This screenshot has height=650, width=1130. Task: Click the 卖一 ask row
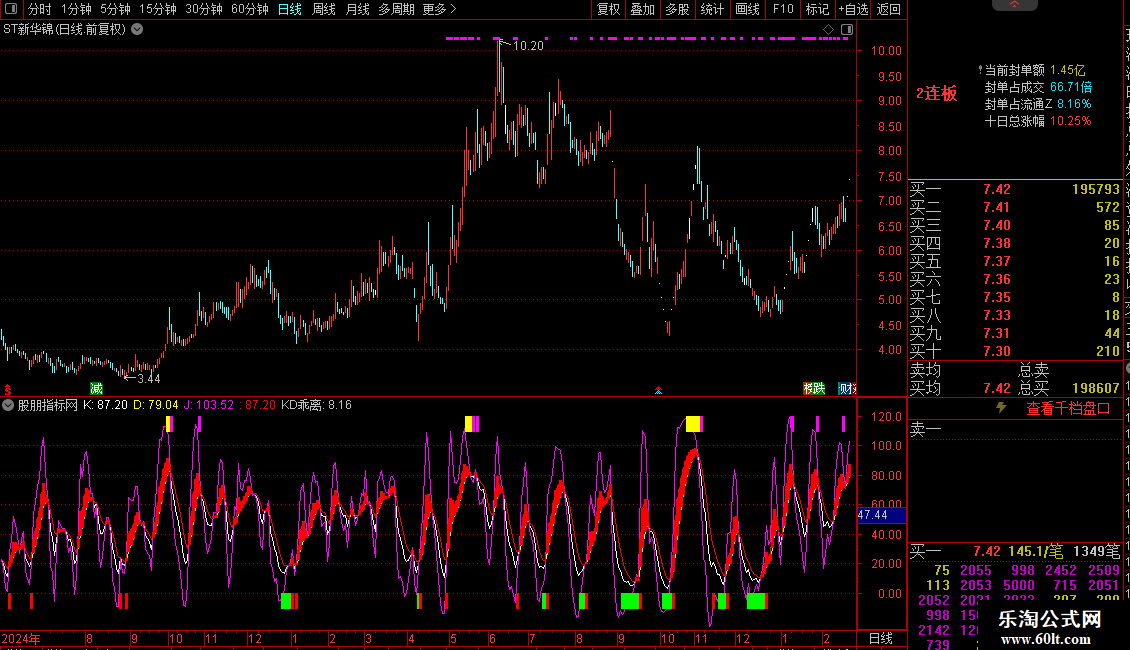coord(1015,430)
